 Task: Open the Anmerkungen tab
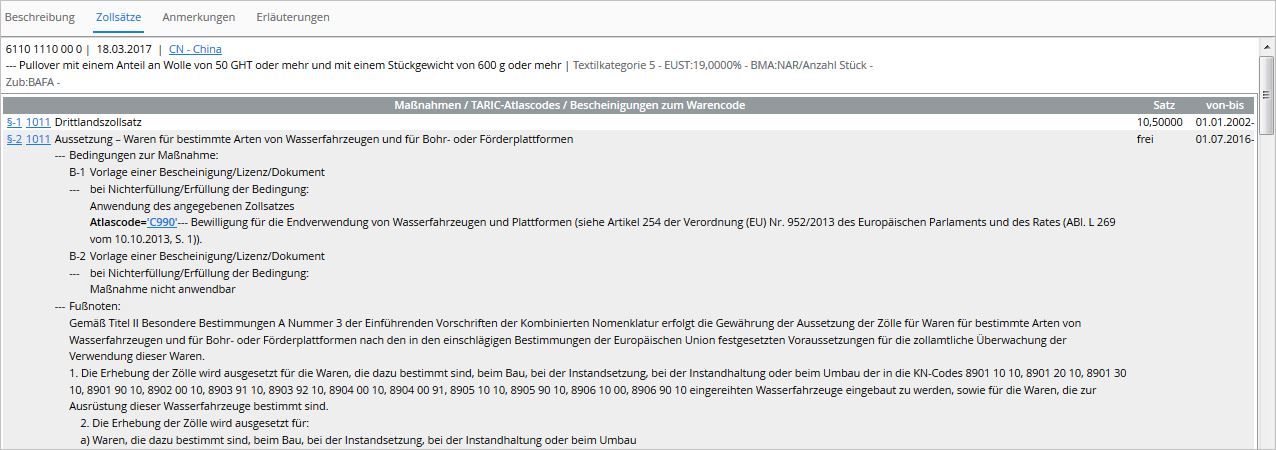click(x=198, y=17)
